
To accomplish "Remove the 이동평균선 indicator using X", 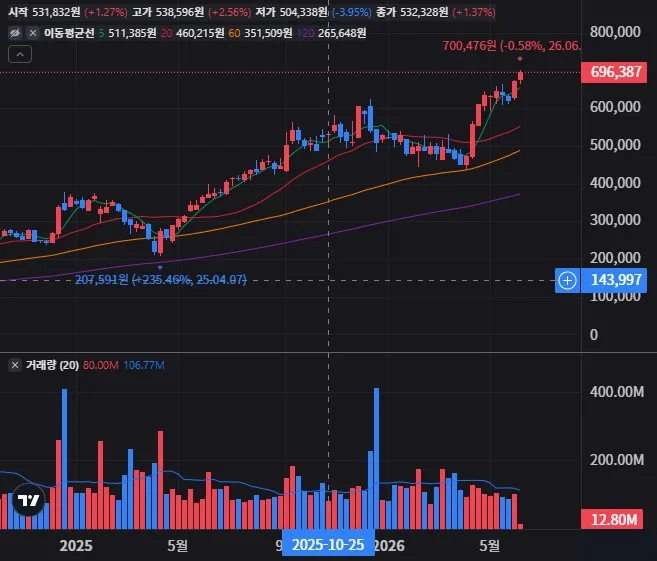I will [x=33, y=33].
